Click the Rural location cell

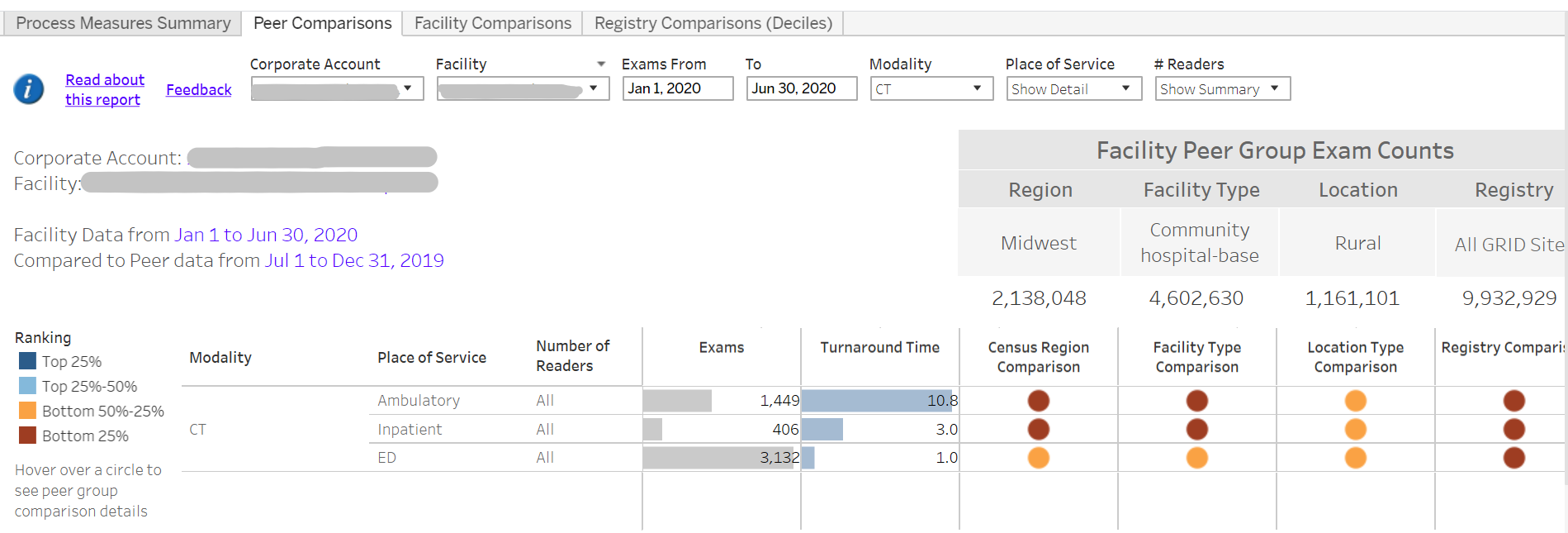pos(1357,243)
